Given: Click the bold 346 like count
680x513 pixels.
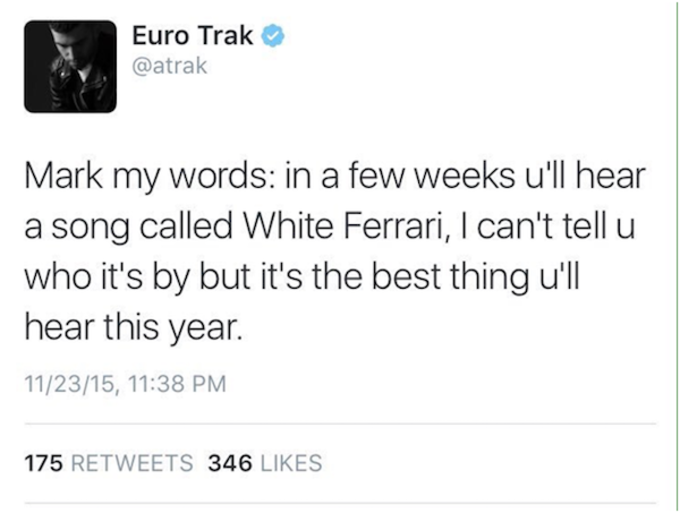Looking at the screenshot, I should pos(230,463).
